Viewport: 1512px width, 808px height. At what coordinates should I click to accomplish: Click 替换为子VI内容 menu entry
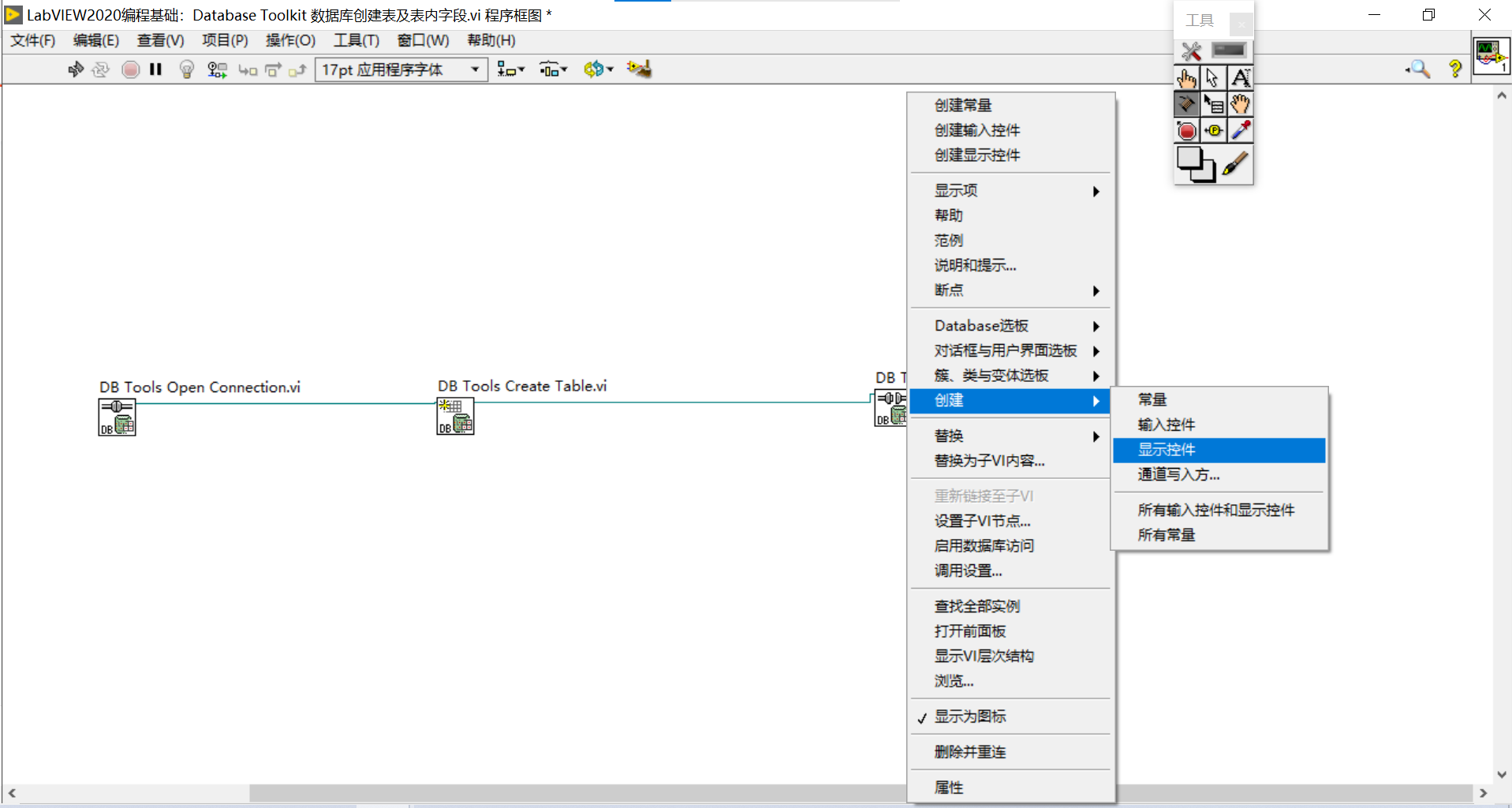pos(988,461)
